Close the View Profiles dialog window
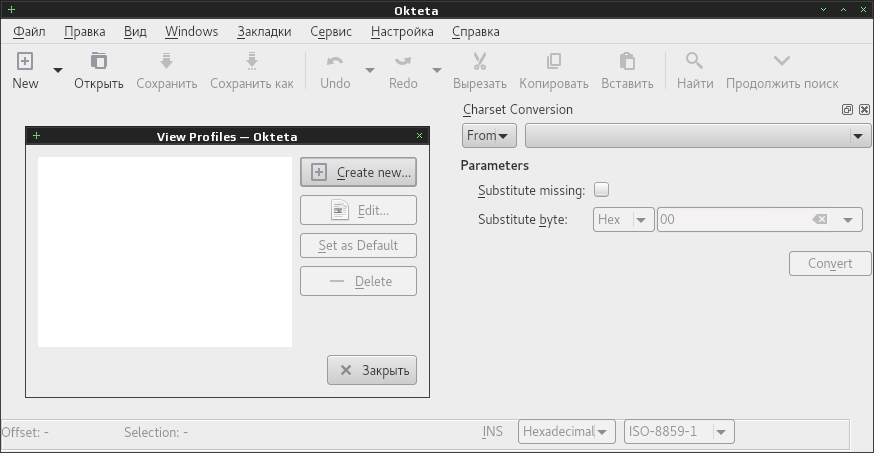This screenshot has height=453, width=874. (x=419, y=135)
